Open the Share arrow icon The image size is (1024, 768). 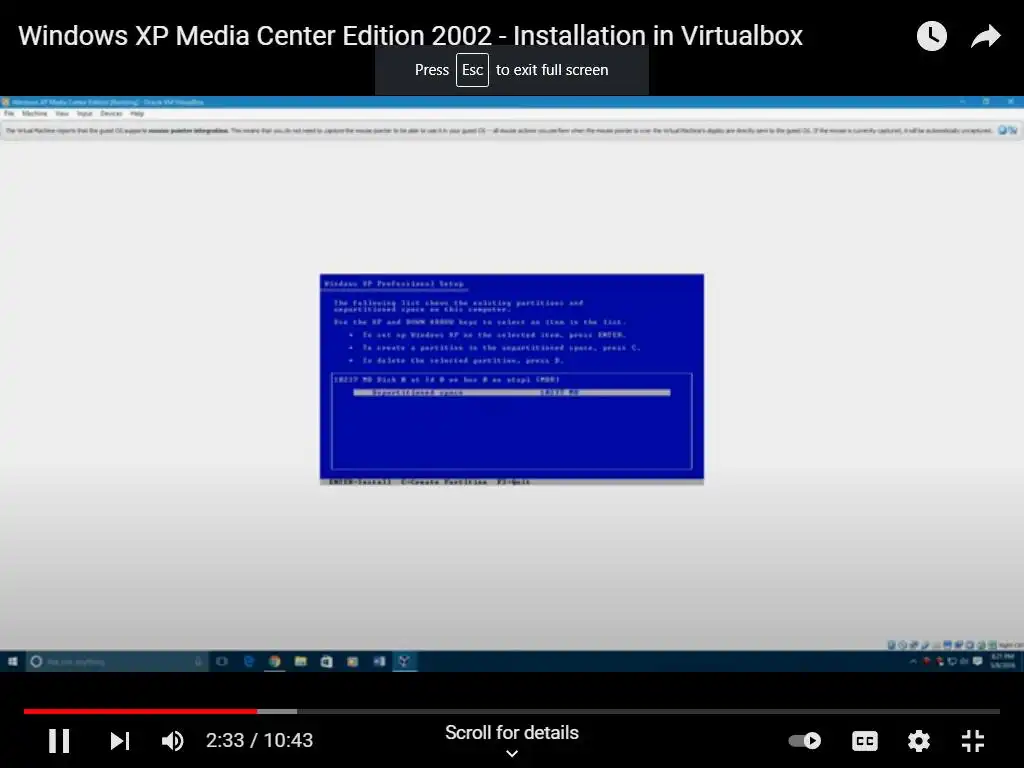pos(985,37)
